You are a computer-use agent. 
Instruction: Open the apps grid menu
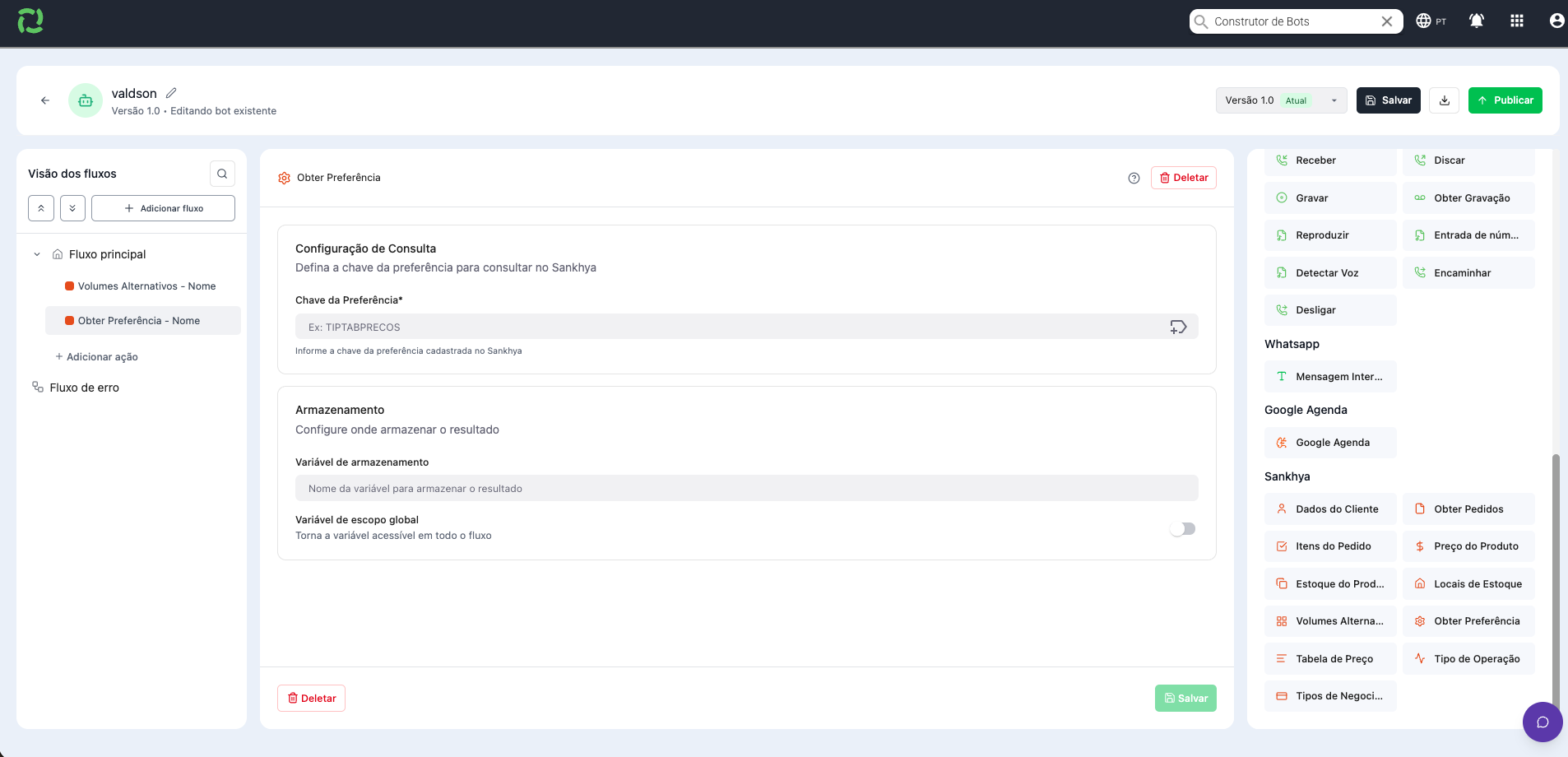(x=1517, y=21)
